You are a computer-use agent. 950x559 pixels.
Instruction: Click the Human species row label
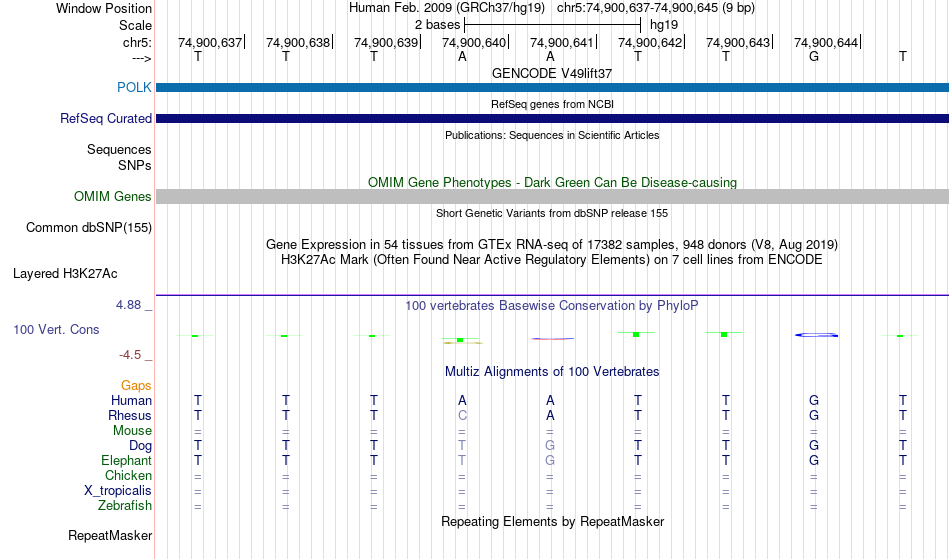click(x=131, y=400)
